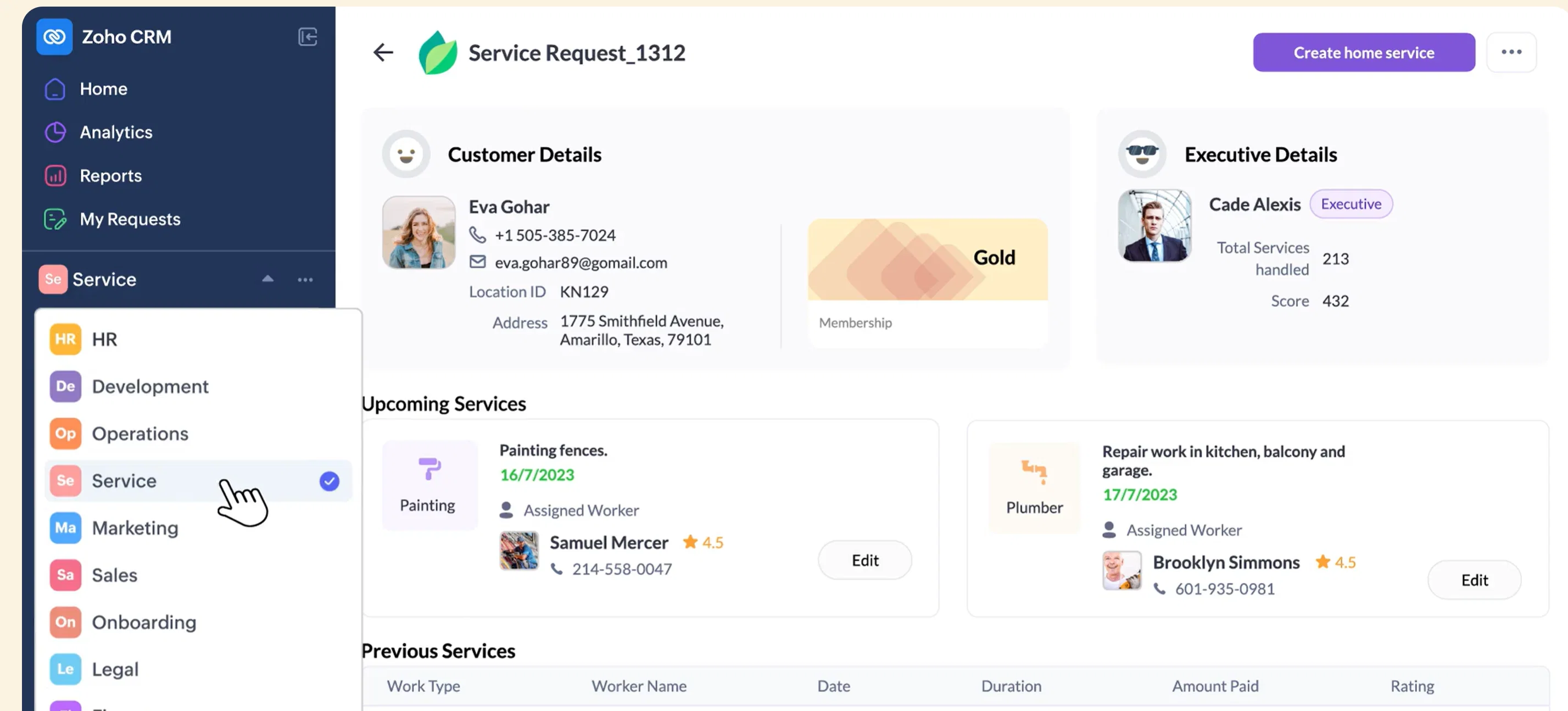Click the Plumber faucet icon
This screenshot has height=711, width=1568.
(1034, 472)
